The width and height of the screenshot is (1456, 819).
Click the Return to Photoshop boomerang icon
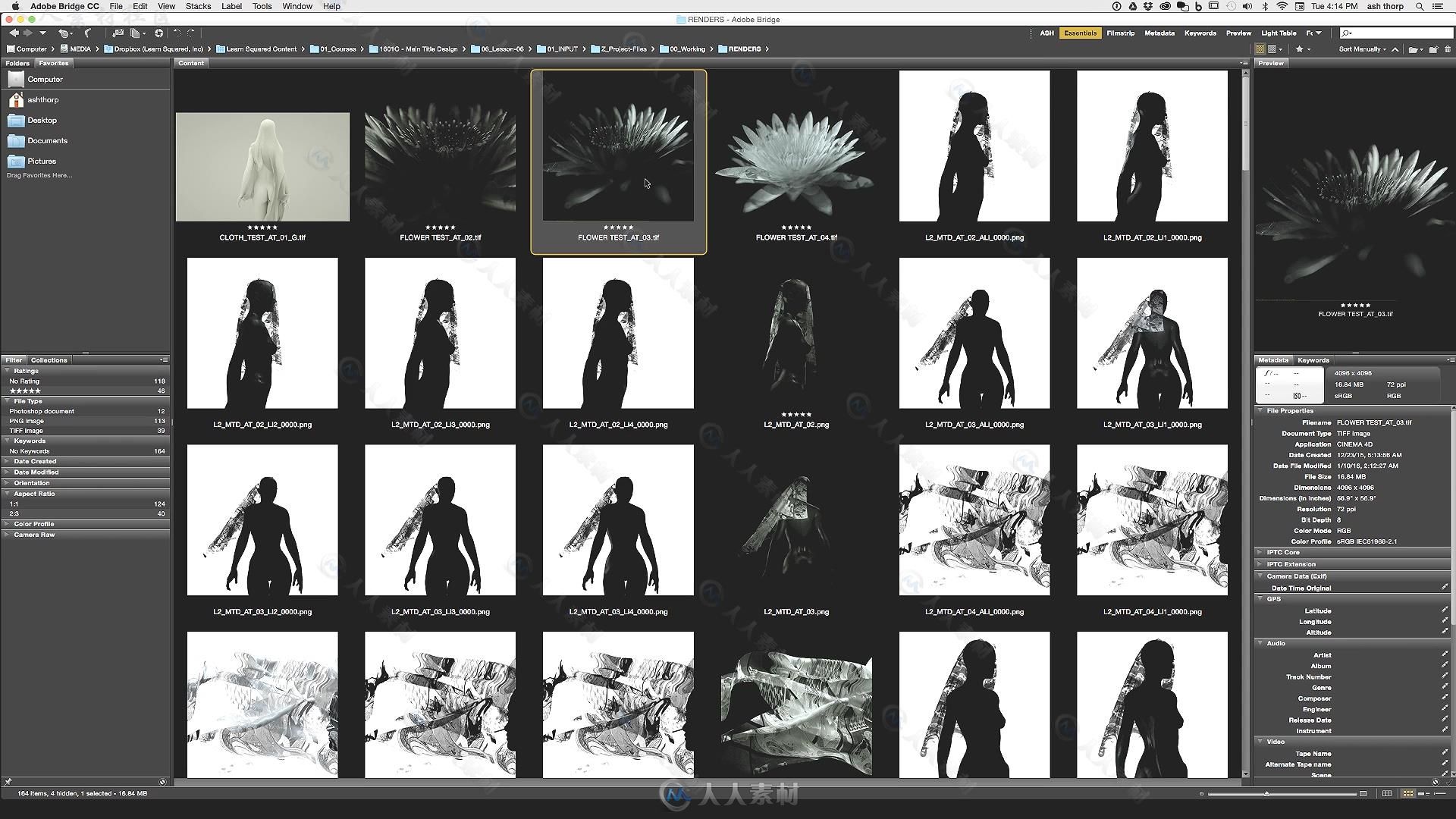tap(88, 33)
